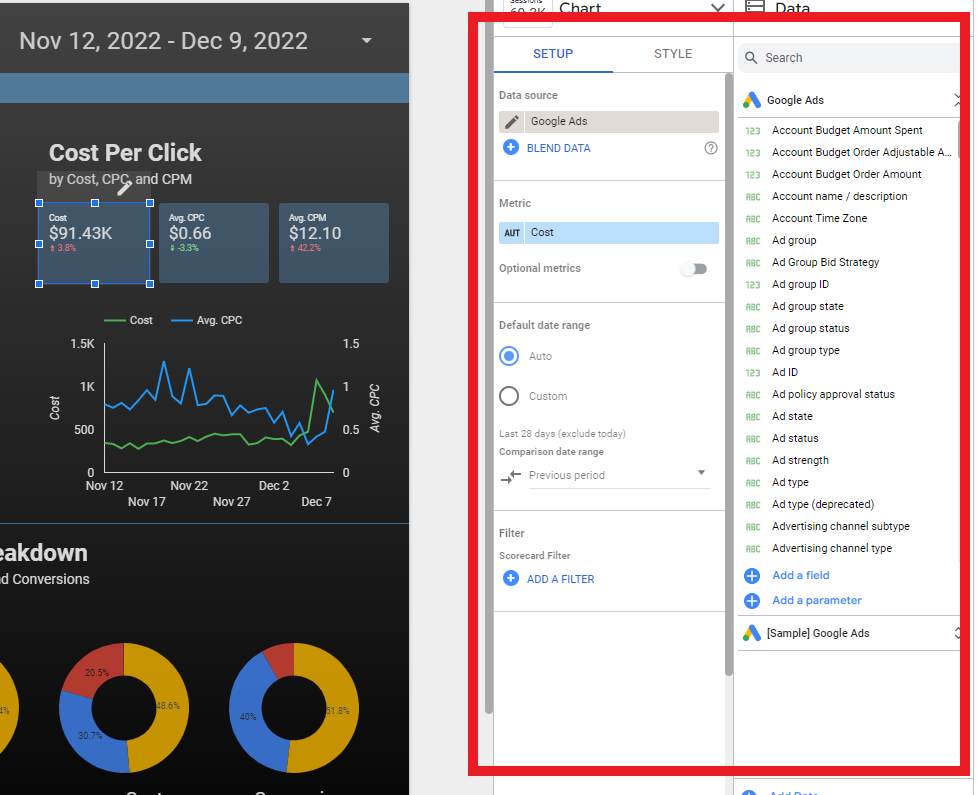Enable the Optional metrics toggle
The image size is (977, 795).
695,268
